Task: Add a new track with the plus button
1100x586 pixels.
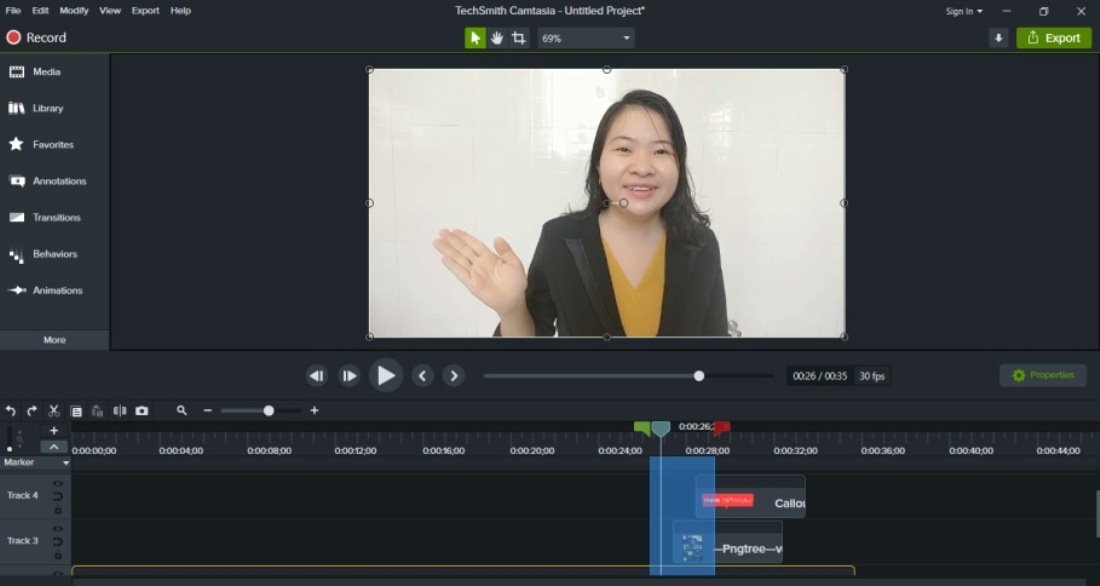Action: point(54,431)
